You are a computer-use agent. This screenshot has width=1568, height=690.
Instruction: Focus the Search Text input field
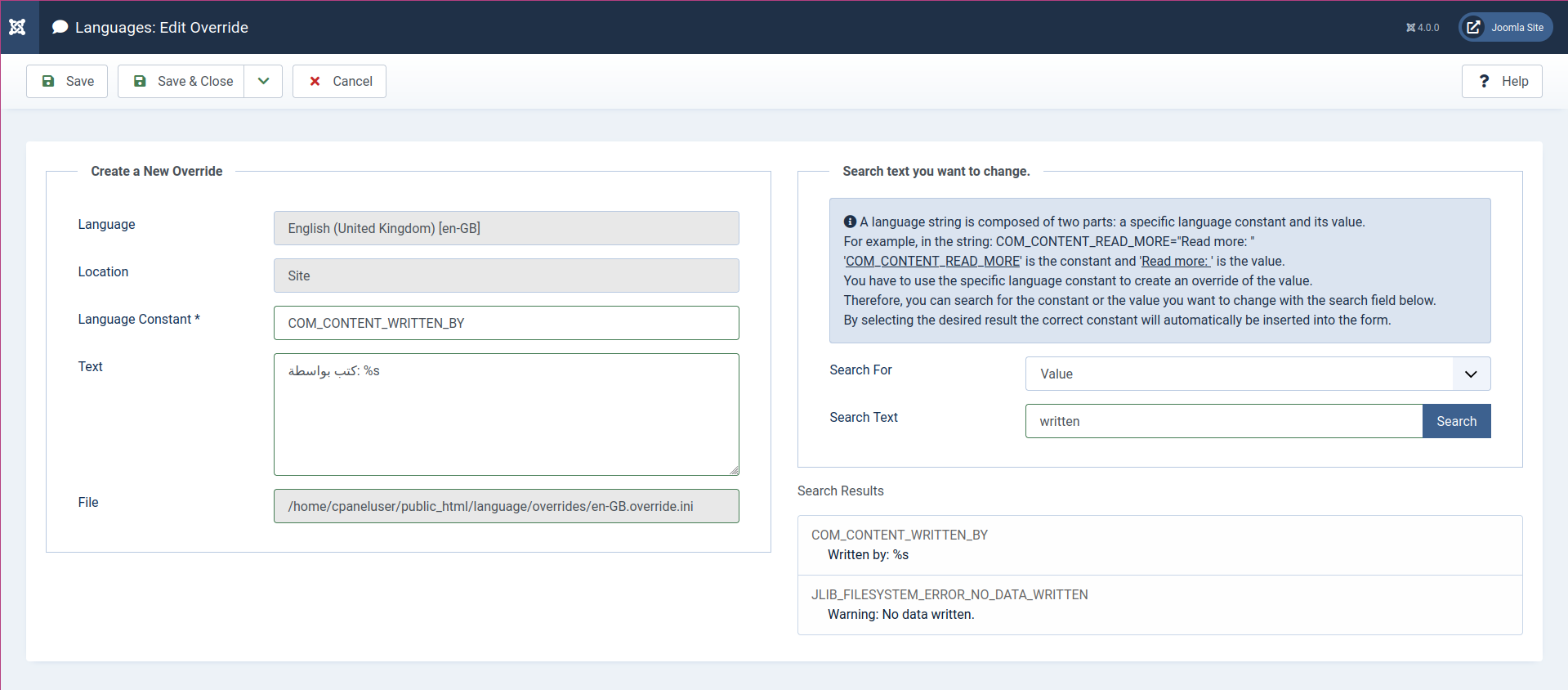coord(1223,421)
